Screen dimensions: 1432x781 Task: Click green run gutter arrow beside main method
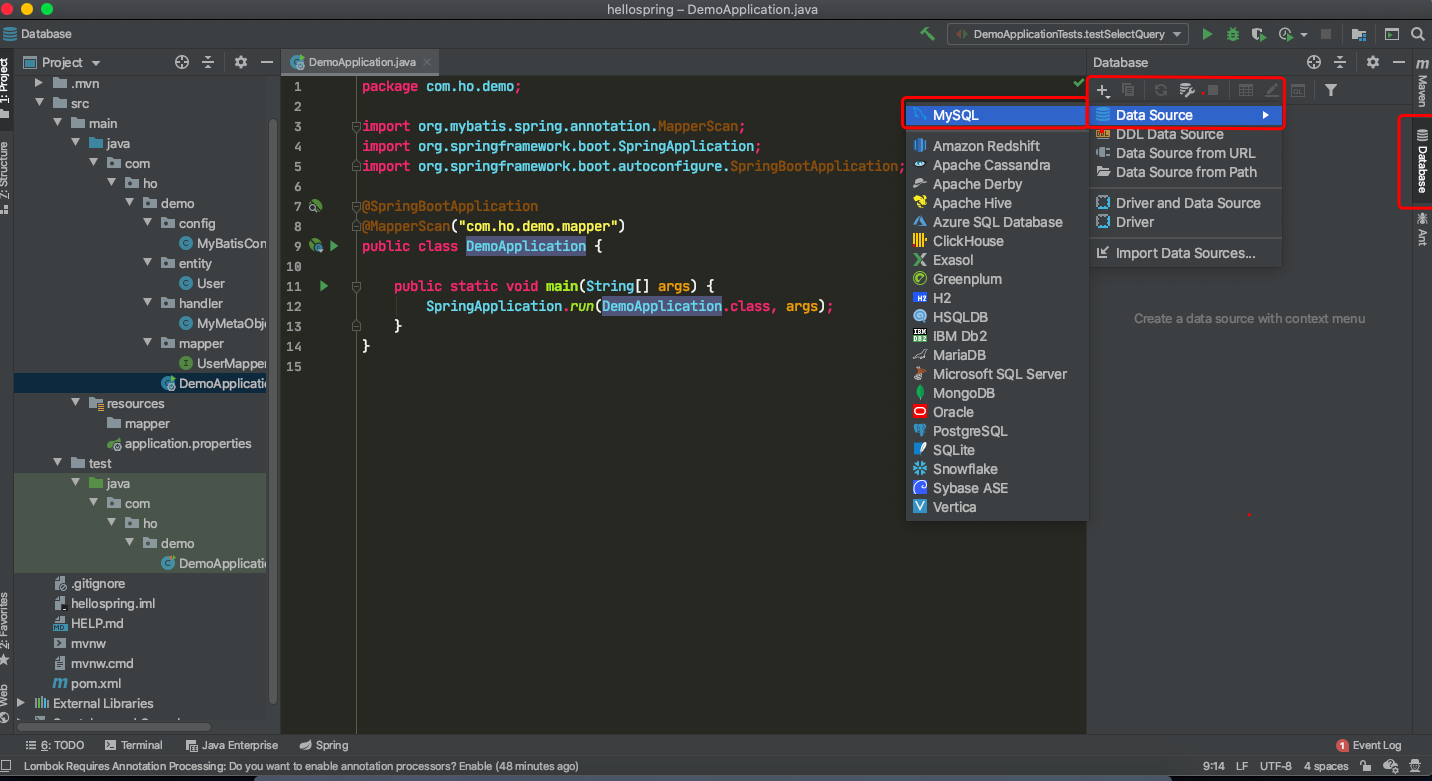pos(323,286)
